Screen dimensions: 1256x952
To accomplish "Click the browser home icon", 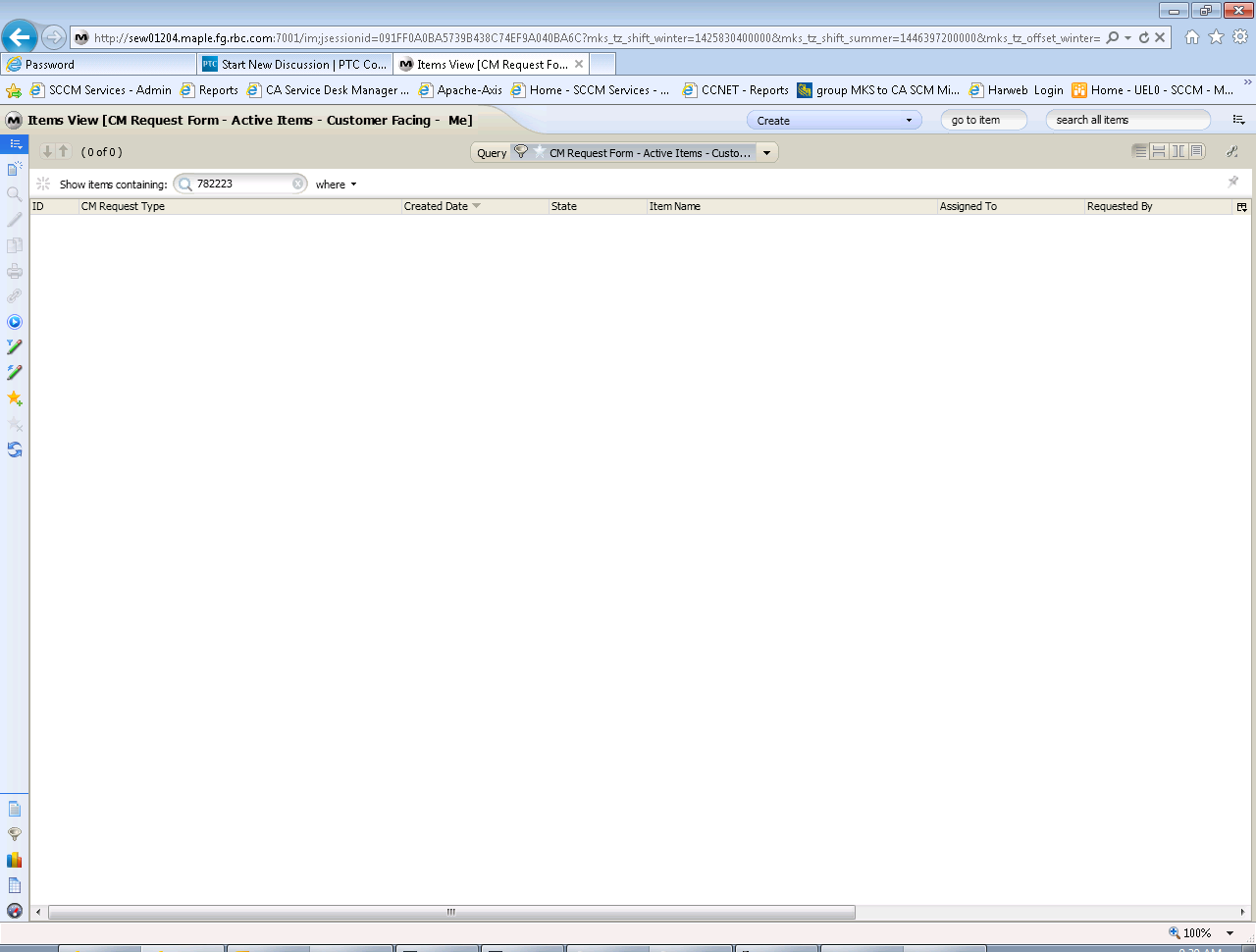I will (x=1192, y=37).
